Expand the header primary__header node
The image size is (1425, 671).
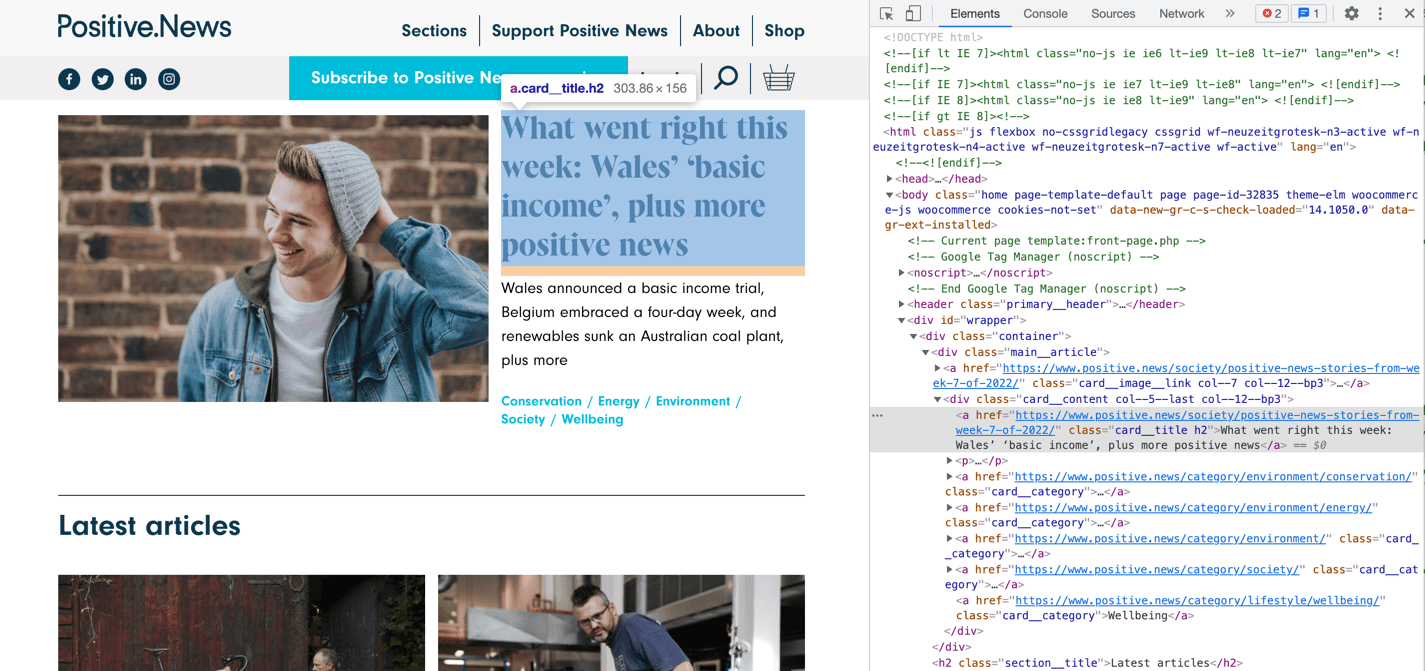click(x=902, y=304)
